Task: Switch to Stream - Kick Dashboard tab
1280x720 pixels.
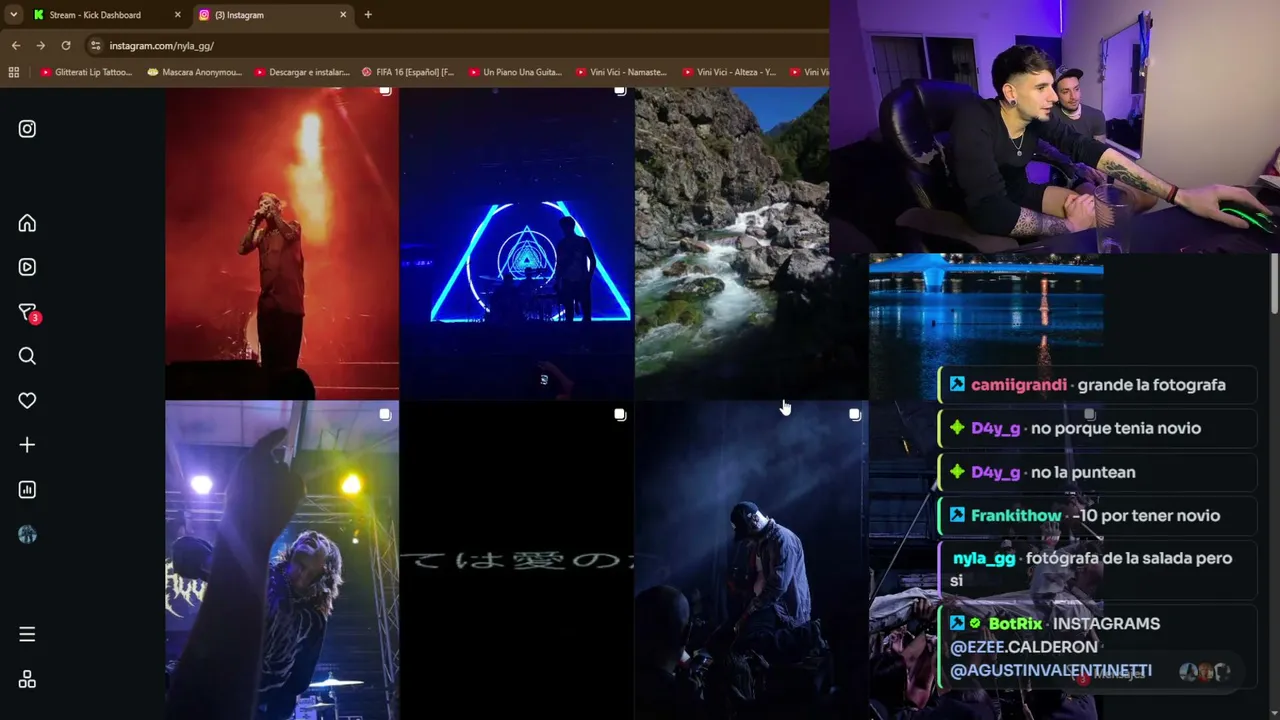Action: tap(108, 15)
